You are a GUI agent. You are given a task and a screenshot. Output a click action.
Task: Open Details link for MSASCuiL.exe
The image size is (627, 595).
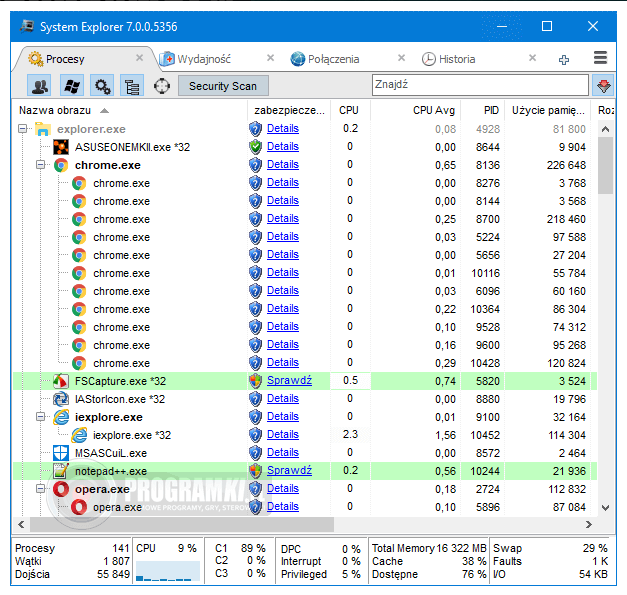point(283,452)
